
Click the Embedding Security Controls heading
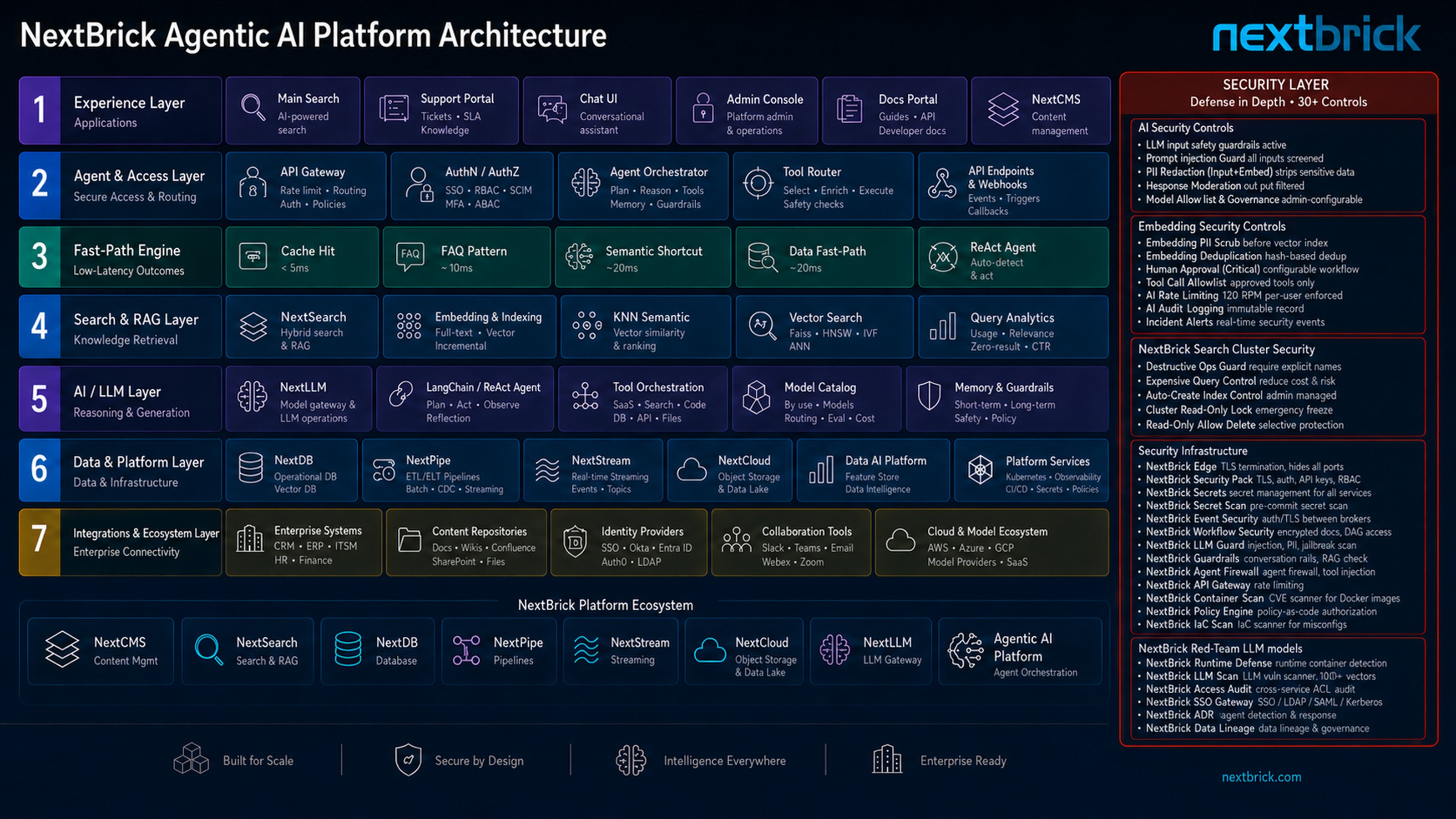tap(1211, 226)
